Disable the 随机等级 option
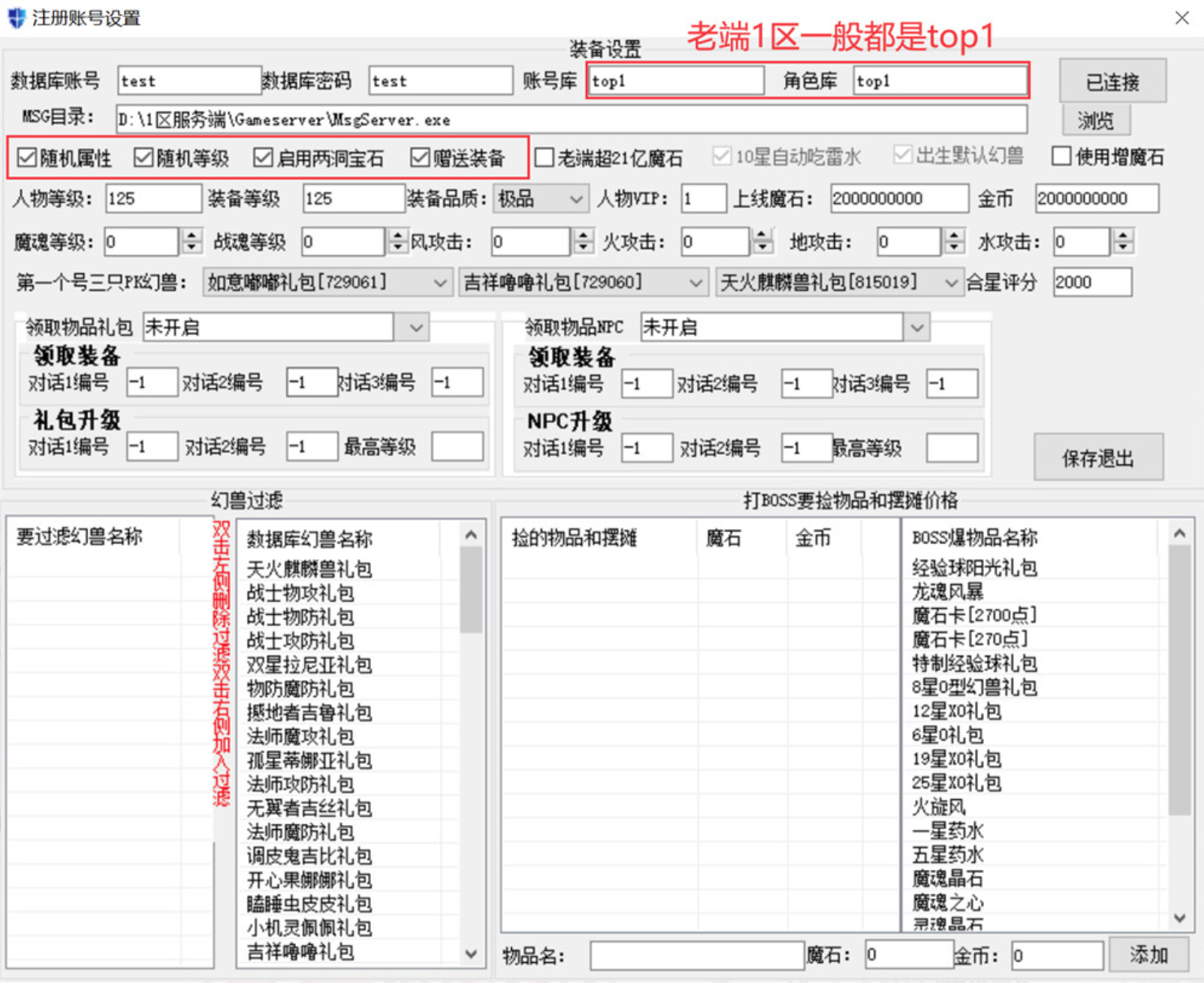 (143, 157)
